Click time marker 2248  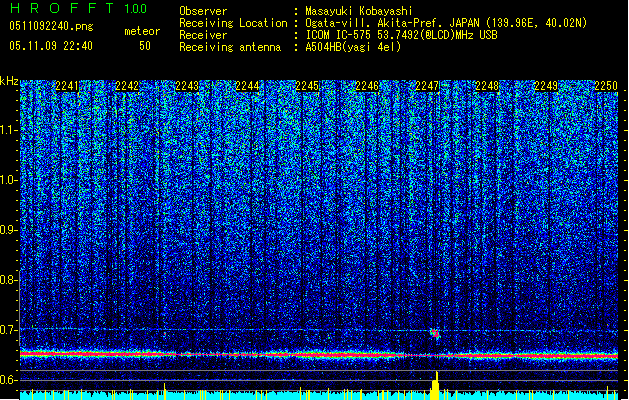pyautogui.click(x=487, y=86)
